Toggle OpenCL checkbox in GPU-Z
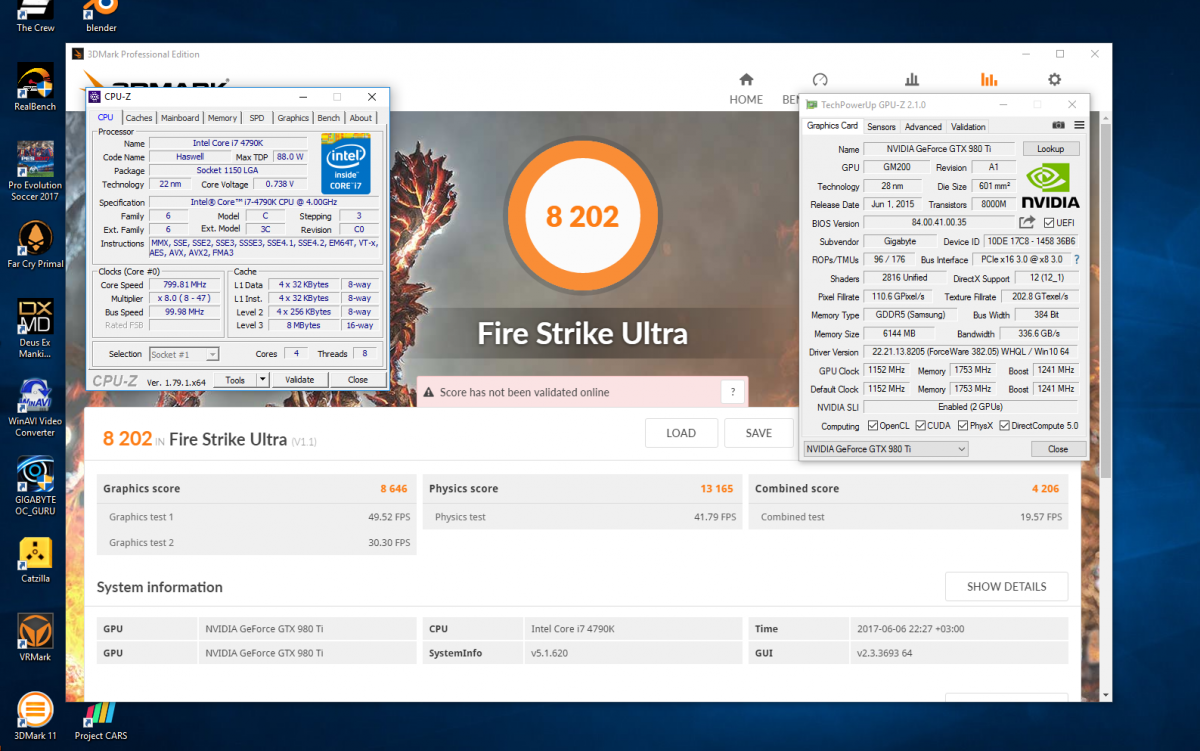1200x751 pixels. point(873,426)
